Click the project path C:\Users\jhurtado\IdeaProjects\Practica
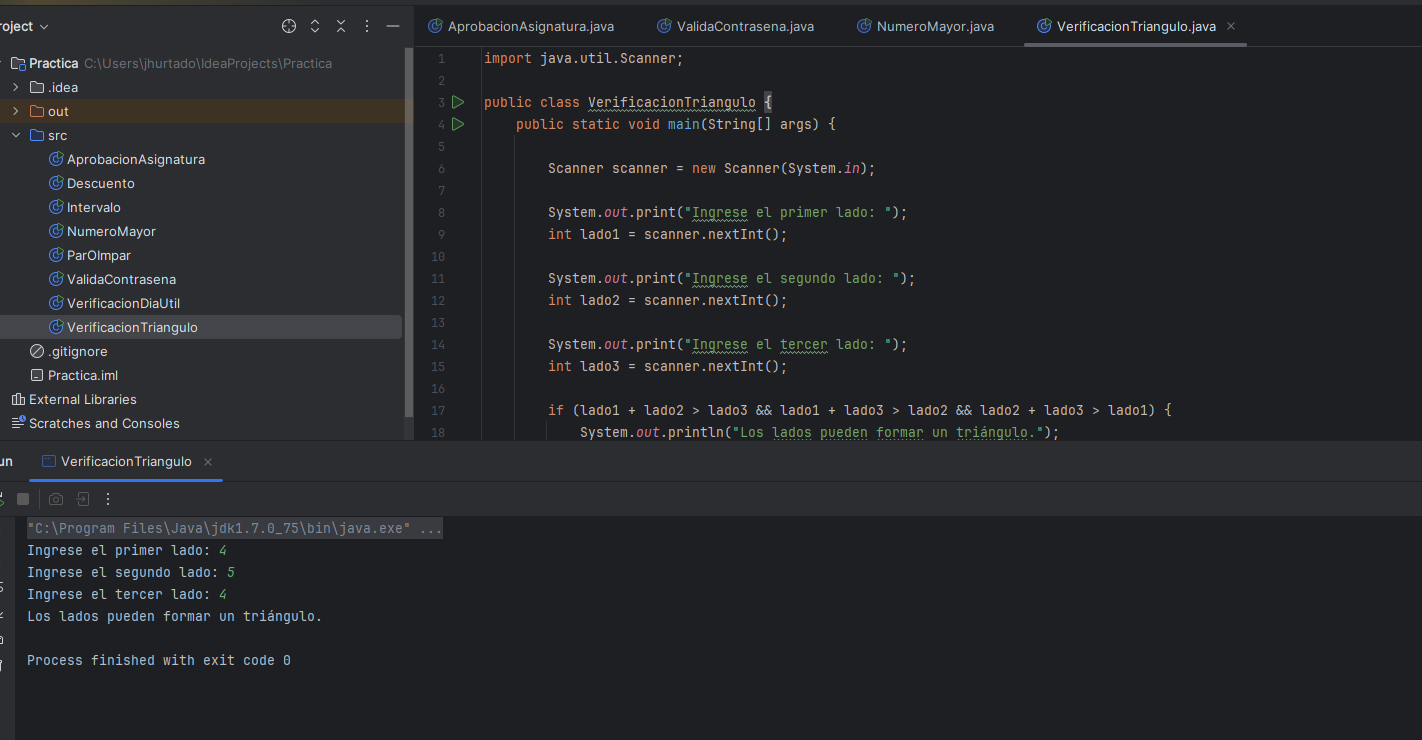 (x=208, y=63)
